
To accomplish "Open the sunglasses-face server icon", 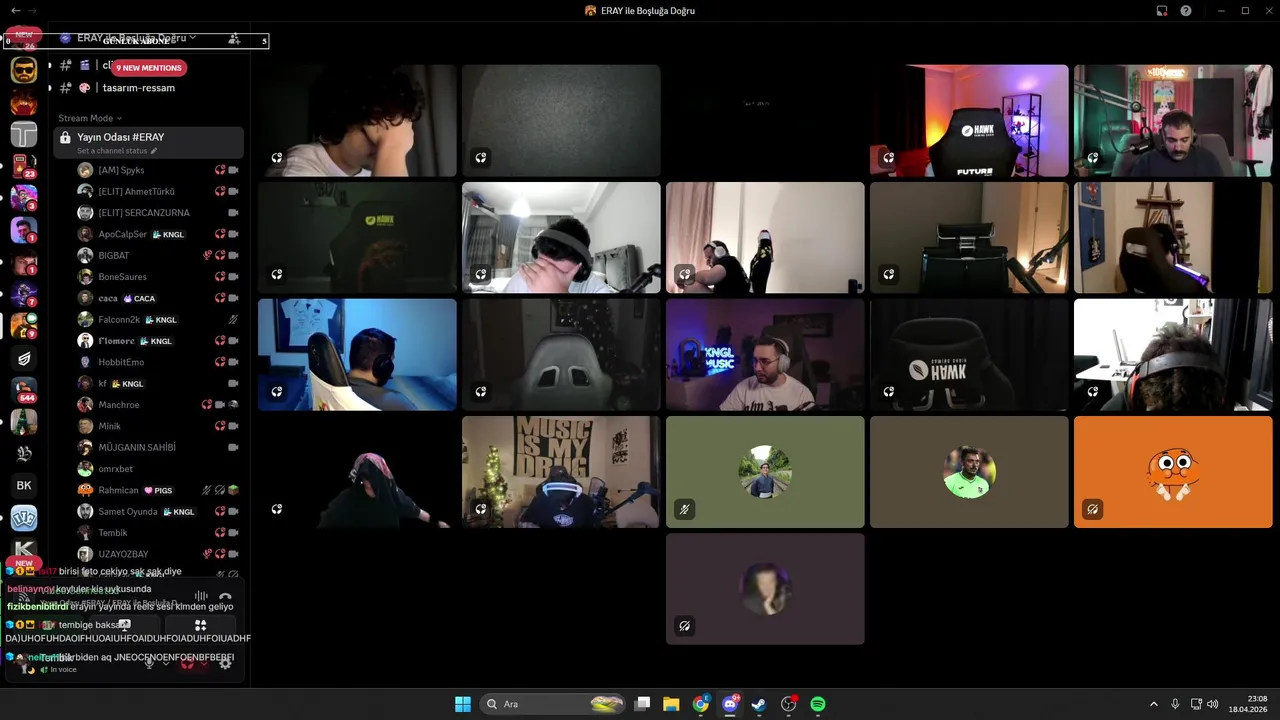I will 24,70.
